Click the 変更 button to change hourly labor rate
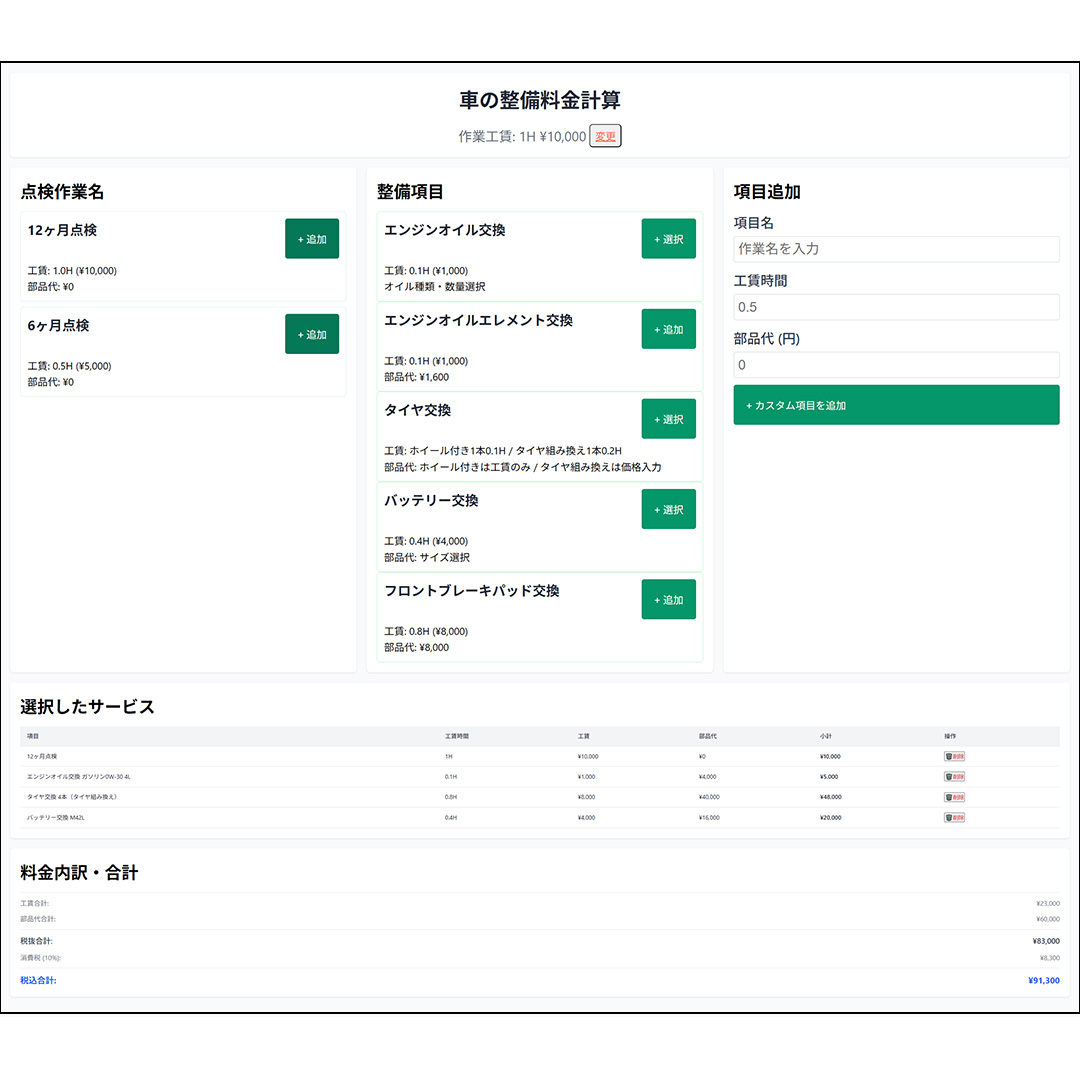 coord(604,135)
